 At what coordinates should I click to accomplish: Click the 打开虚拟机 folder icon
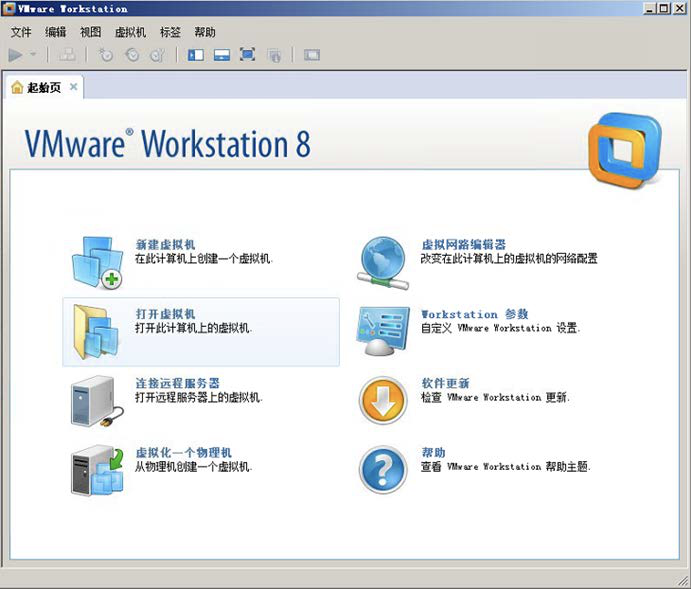pos(96,332)
